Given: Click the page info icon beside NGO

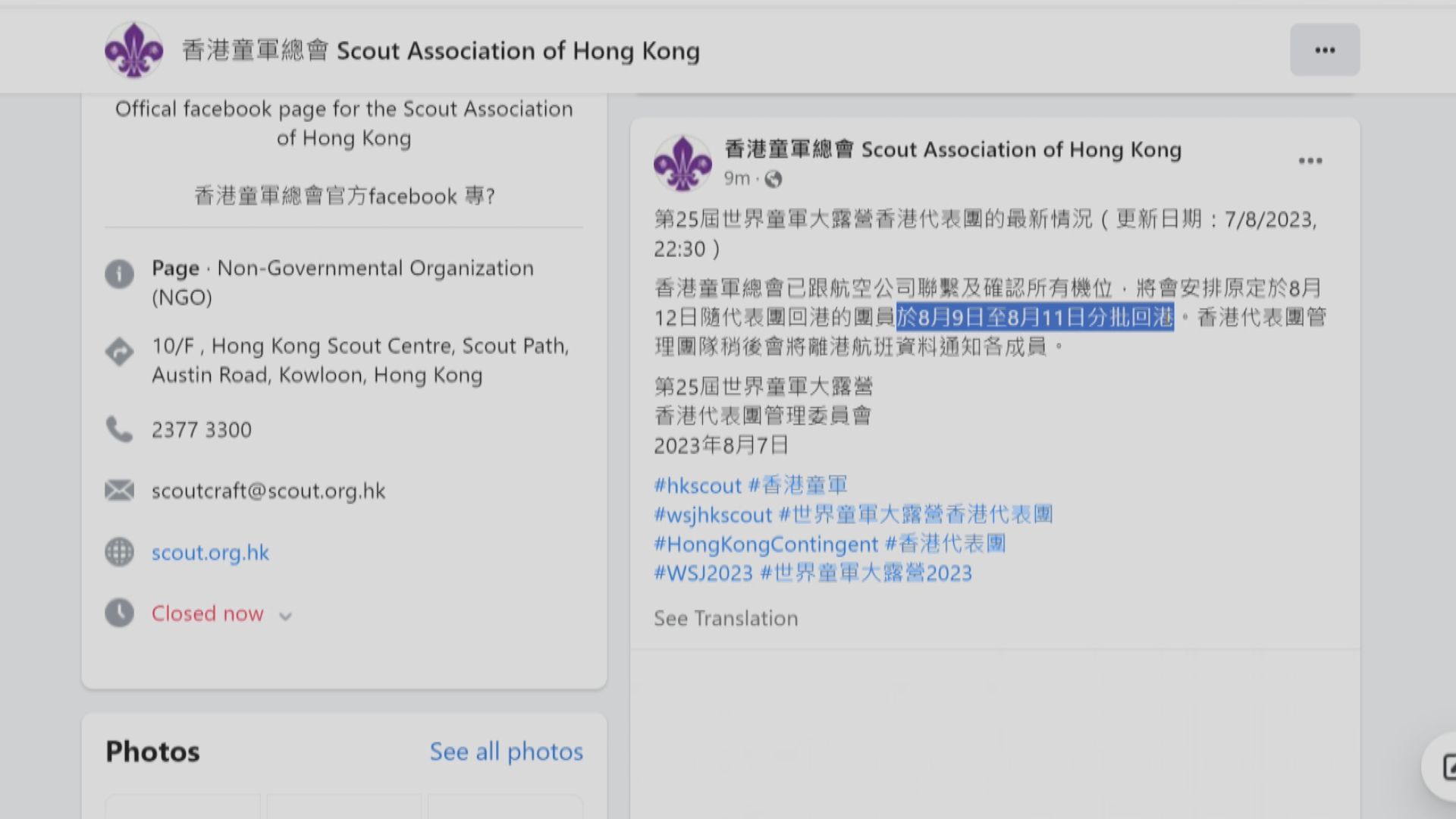Looking at the screenshot, I should 119,274.
